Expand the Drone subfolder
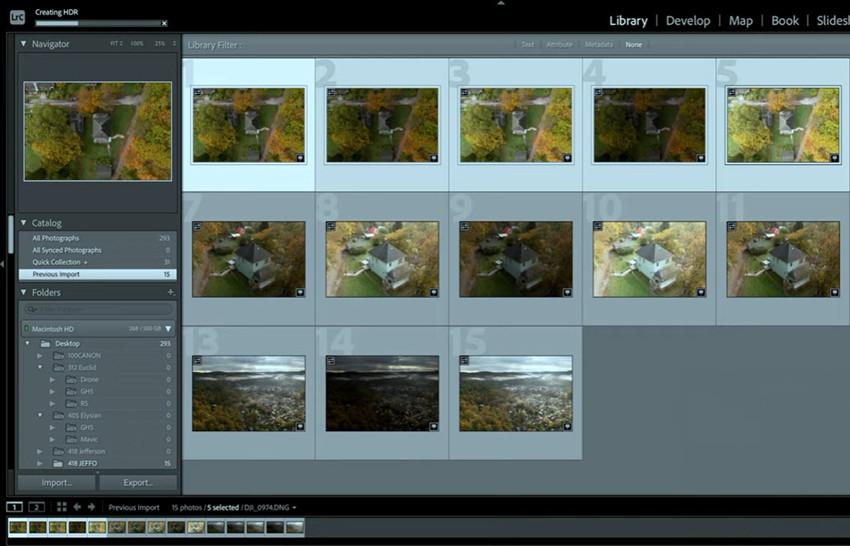 52,380
